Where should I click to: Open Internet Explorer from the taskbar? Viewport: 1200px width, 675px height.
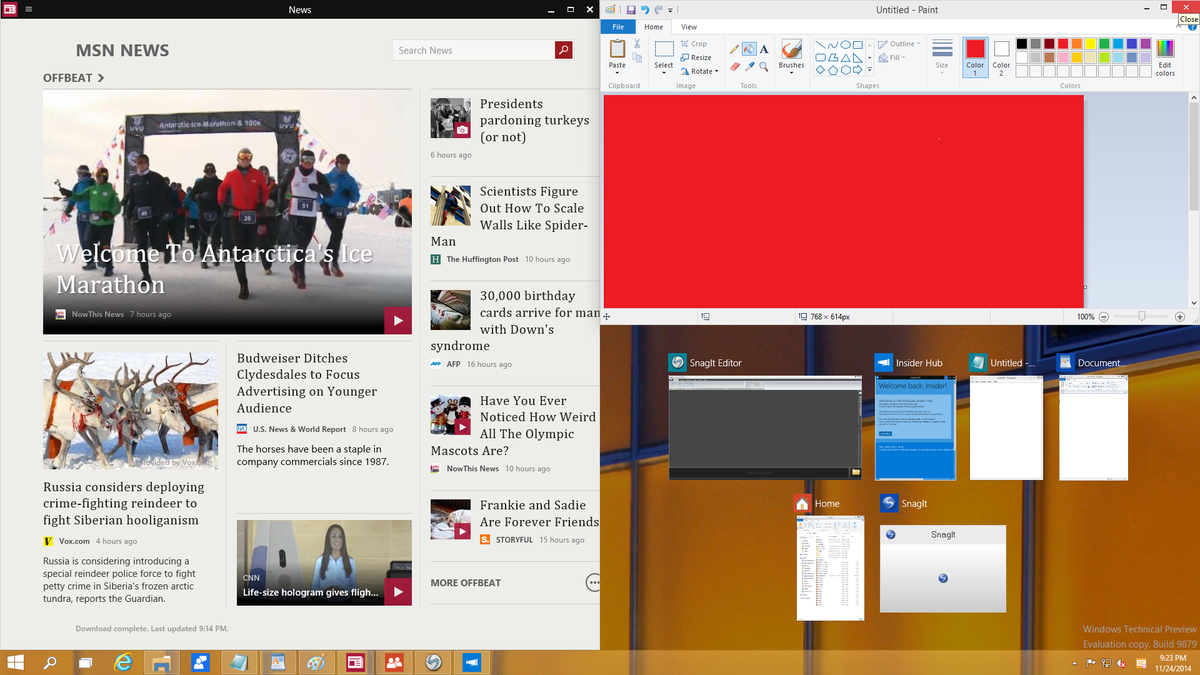coord(124,662)
